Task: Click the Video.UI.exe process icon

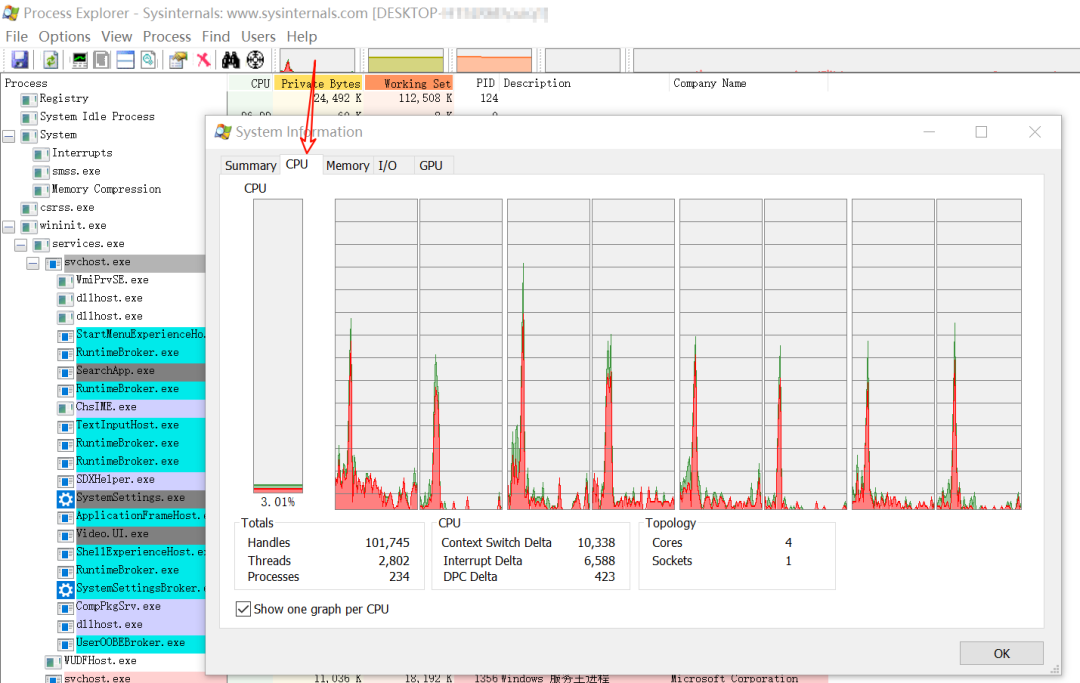Action: click(65, 535)
